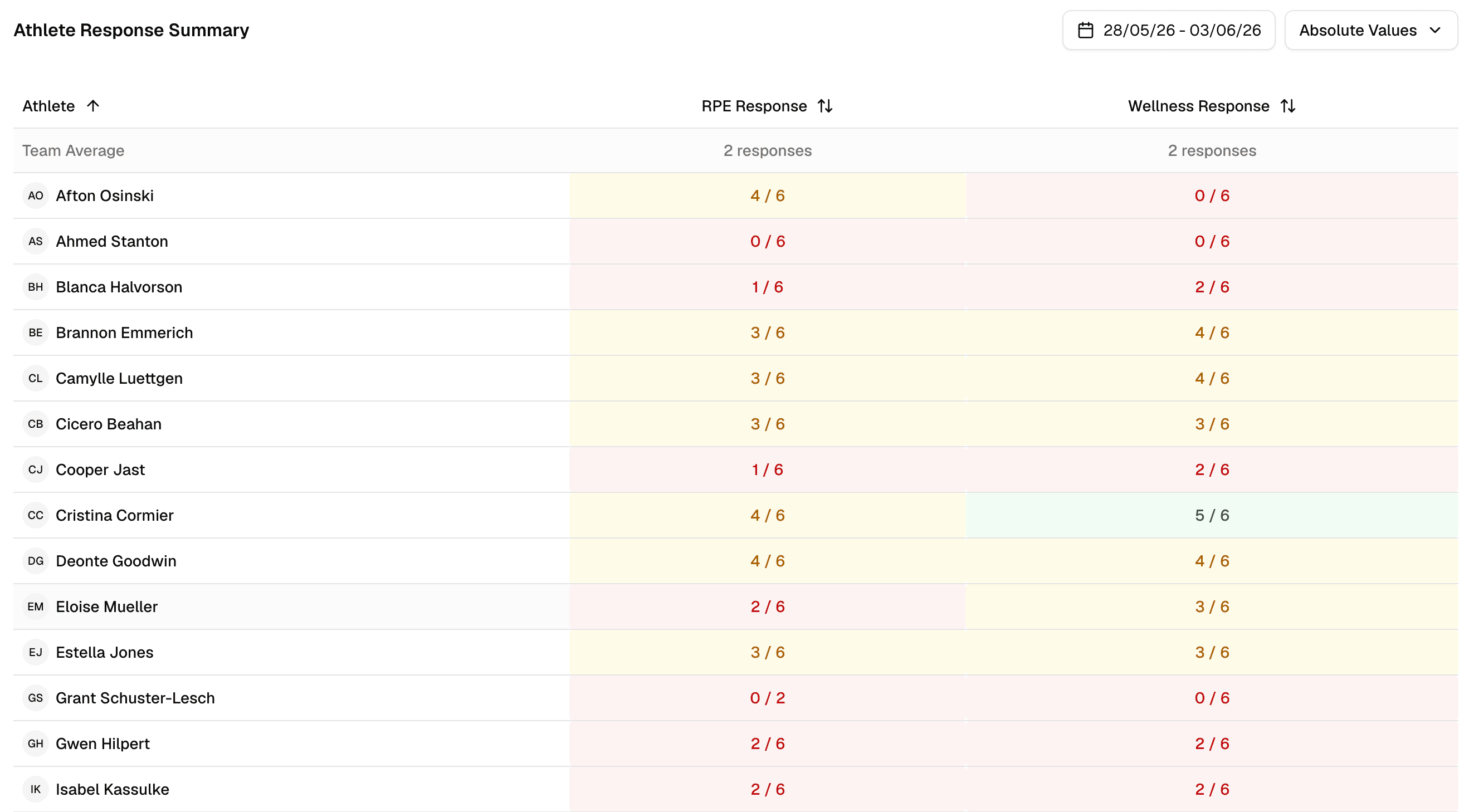Click Afton Osinski's Wellness 0 / 6 cell
1464x812 pixels.
pyautogui.click(x=1212, y=196)
